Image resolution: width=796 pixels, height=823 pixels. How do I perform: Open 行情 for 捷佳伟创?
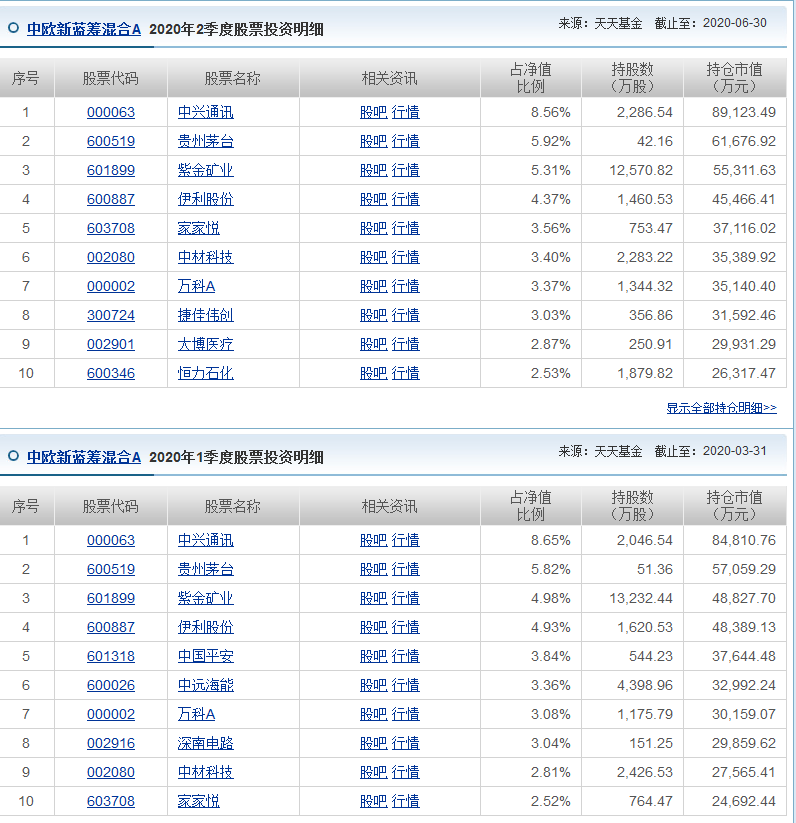[406, 315]
